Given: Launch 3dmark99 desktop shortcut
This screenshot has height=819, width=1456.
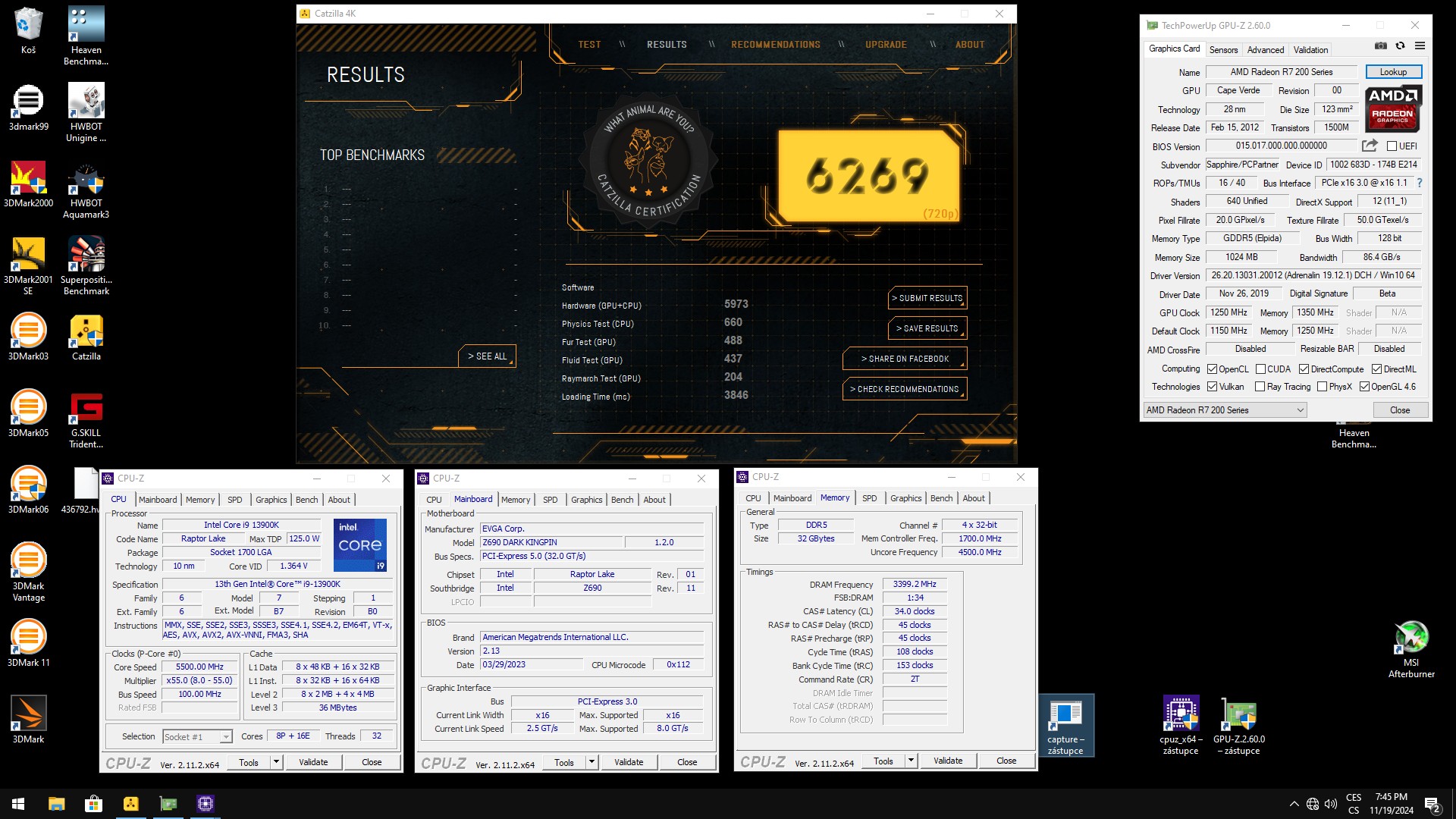Looking at the screenshot, I should 28,107.
